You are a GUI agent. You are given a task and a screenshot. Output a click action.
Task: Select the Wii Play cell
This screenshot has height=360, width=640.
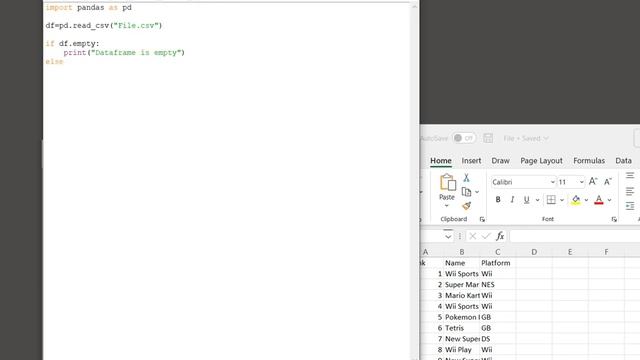pos(462,349)
